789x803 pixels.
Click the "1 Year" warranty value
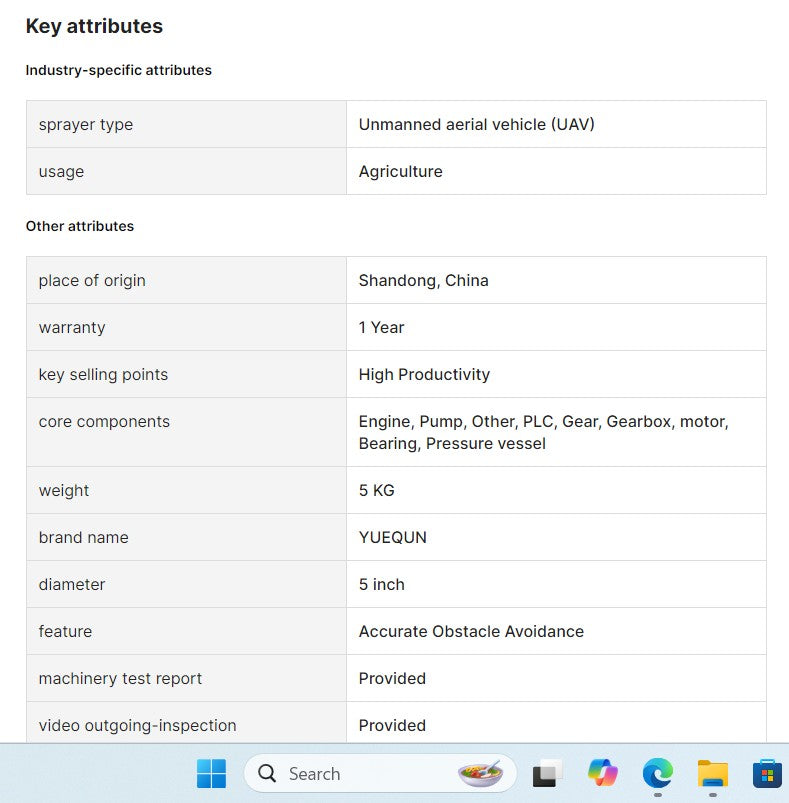381,327
